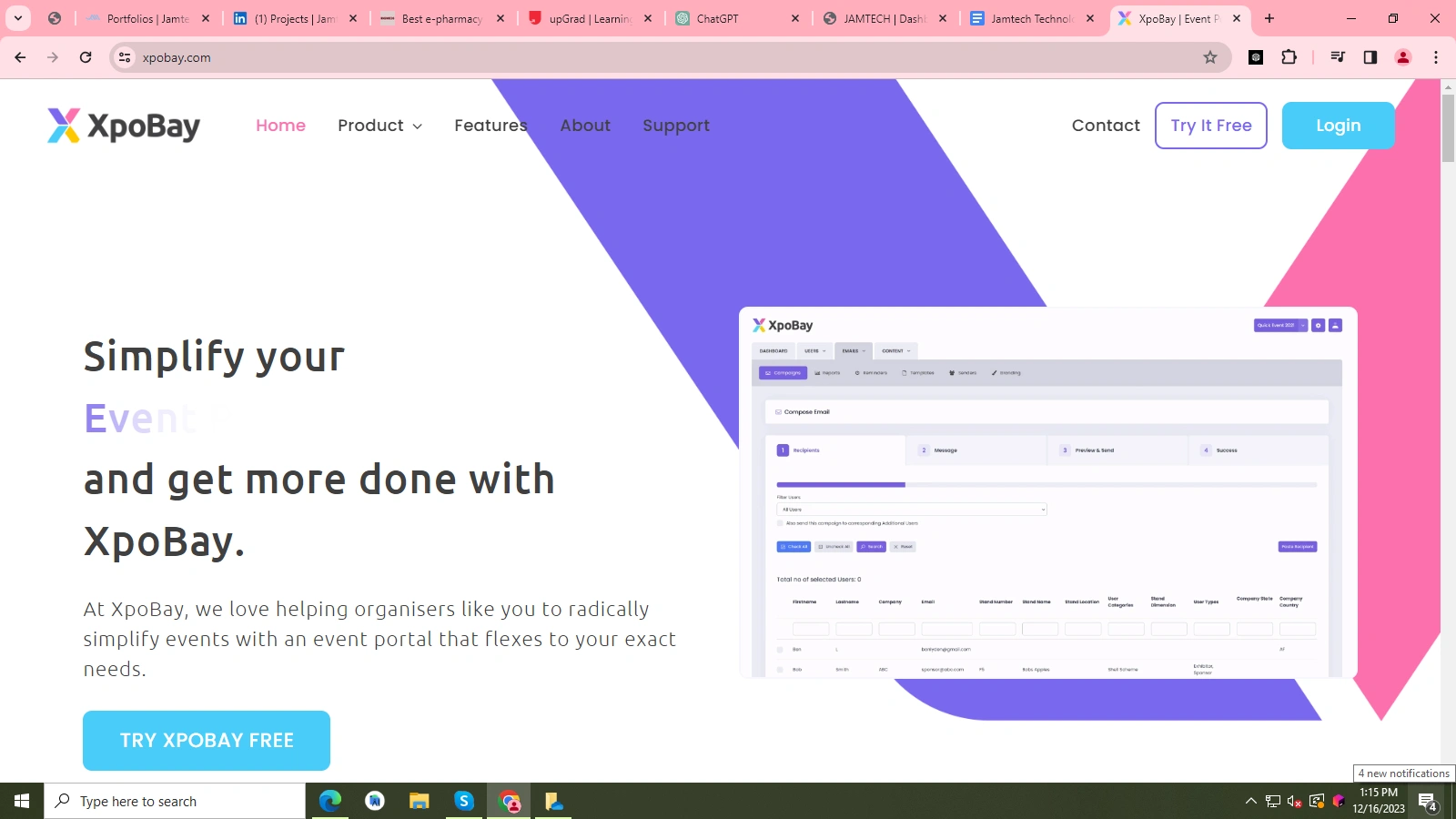Click the Chrome icon on the taskbar
Image resolution: width=1456 pixels, height=819 pixels.
coord(509,801)
